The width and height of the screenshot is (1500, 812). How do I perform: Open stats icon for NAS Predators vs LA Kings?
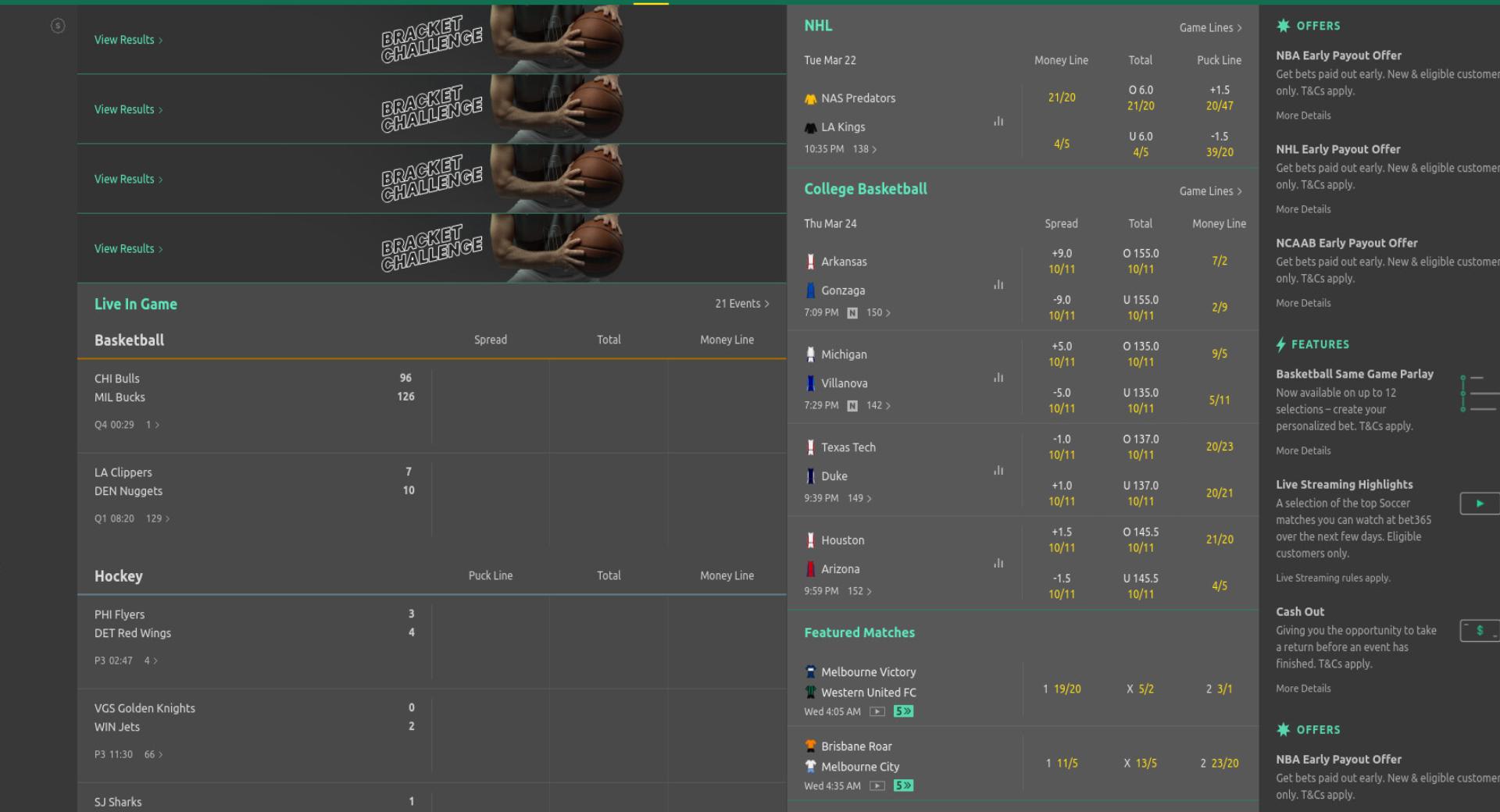[998, 121]
